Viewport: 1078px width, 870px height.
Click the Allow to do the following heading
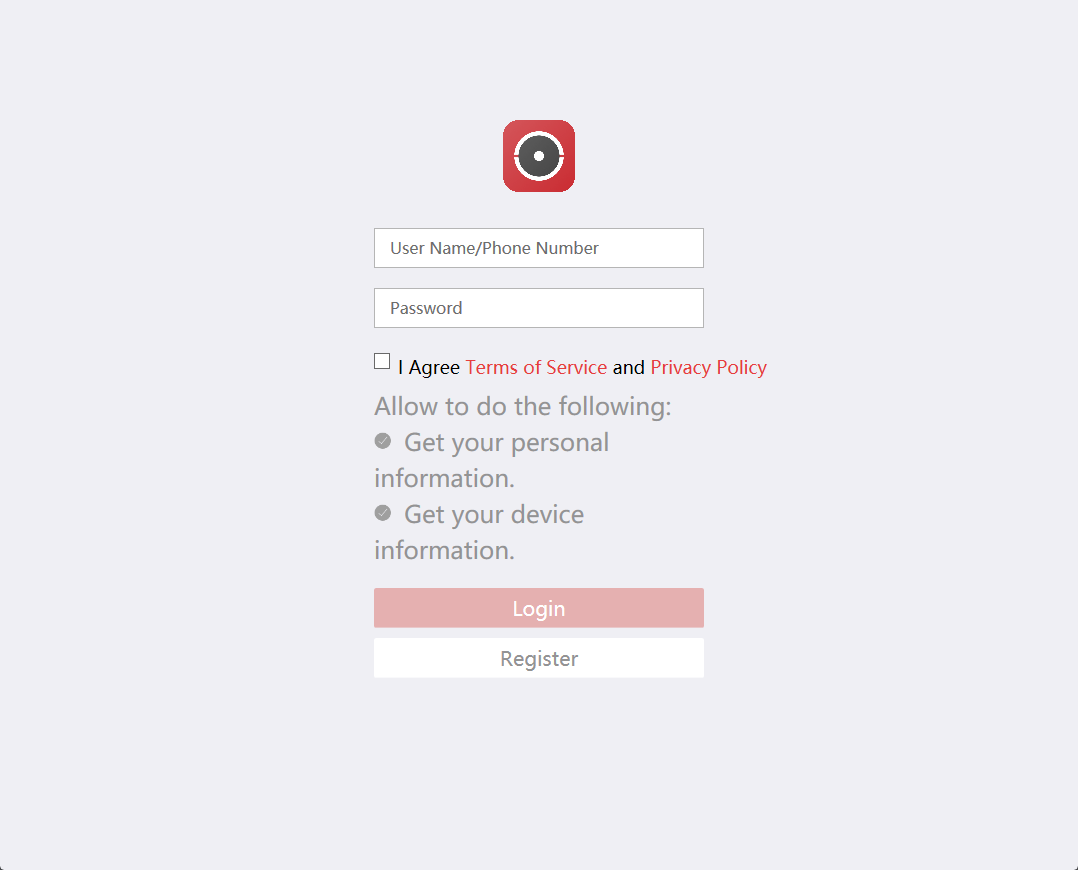[x=522, y=406]
